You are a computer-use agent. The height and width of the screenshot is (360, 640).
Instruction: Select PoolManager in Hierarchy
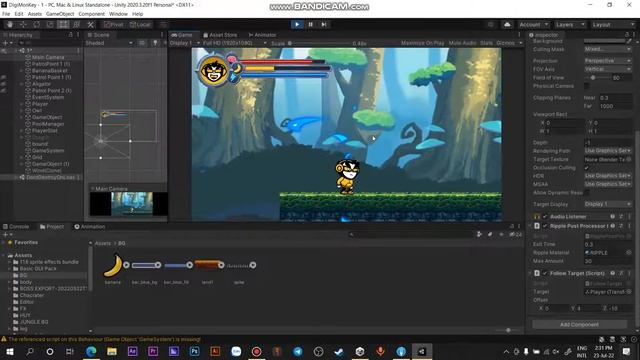click(x=48, y=124)
